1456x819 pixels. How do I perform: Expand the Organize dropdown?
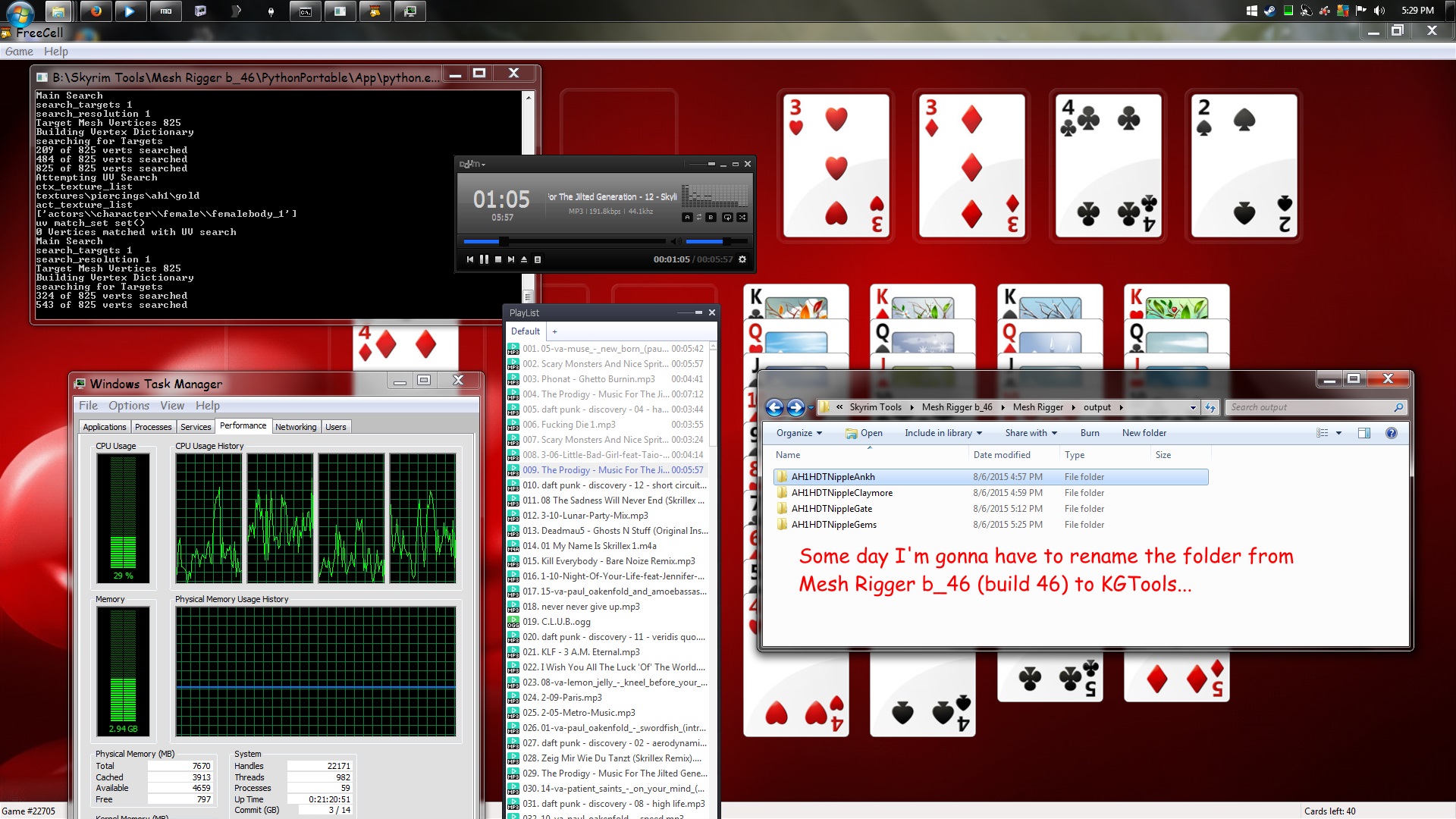coord(799,433)
